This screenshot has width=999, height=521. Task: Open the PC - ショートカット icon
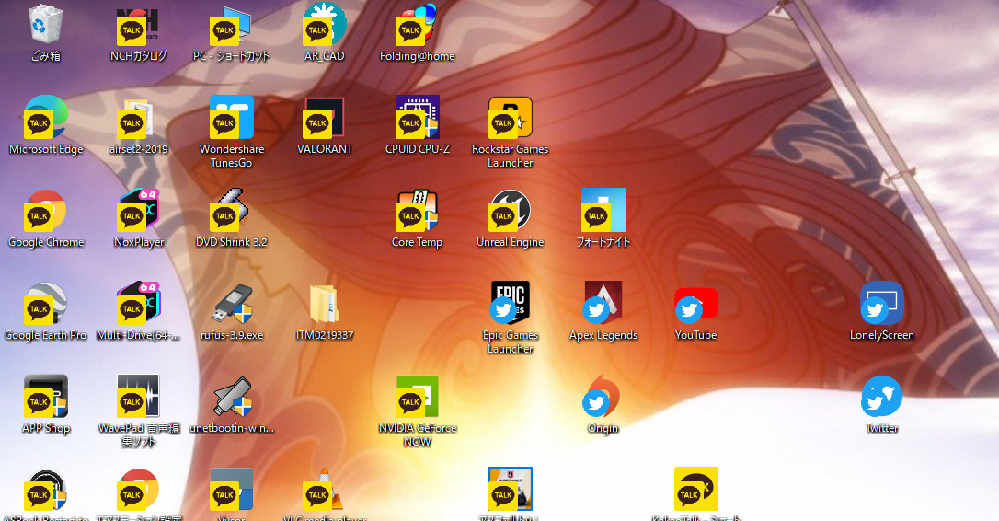[231, 25]
